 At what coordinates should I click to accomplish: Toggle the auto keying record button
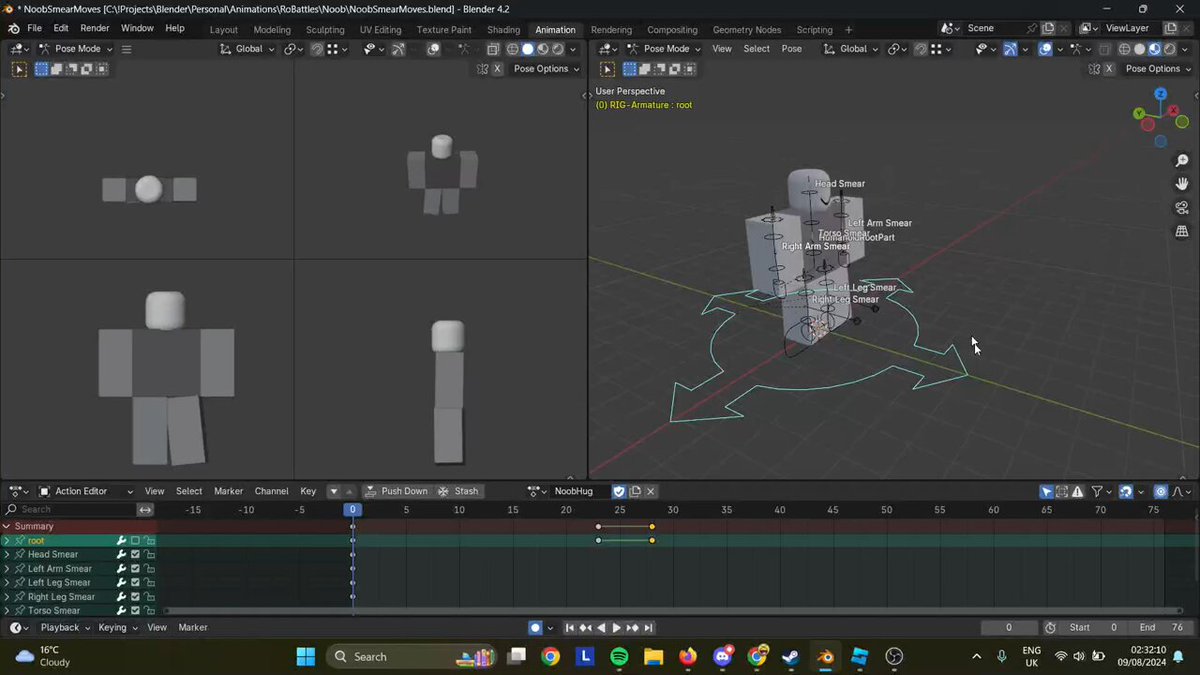click(x=535, y=628)
